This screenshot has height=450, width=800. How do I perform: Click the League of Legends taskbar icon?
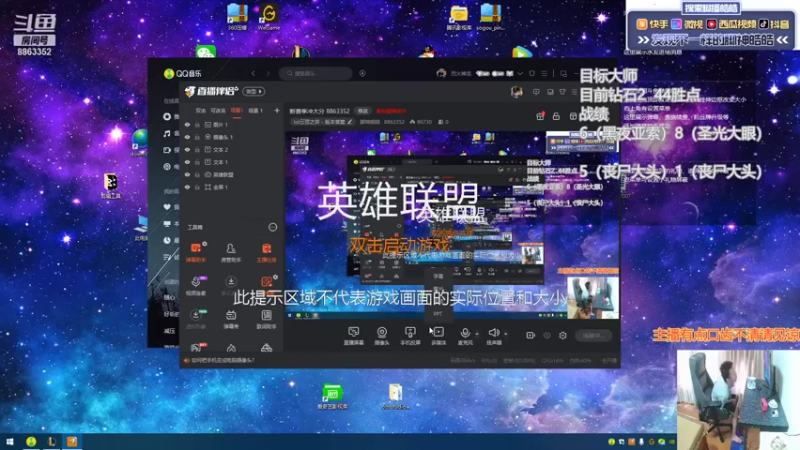(52, 442)
